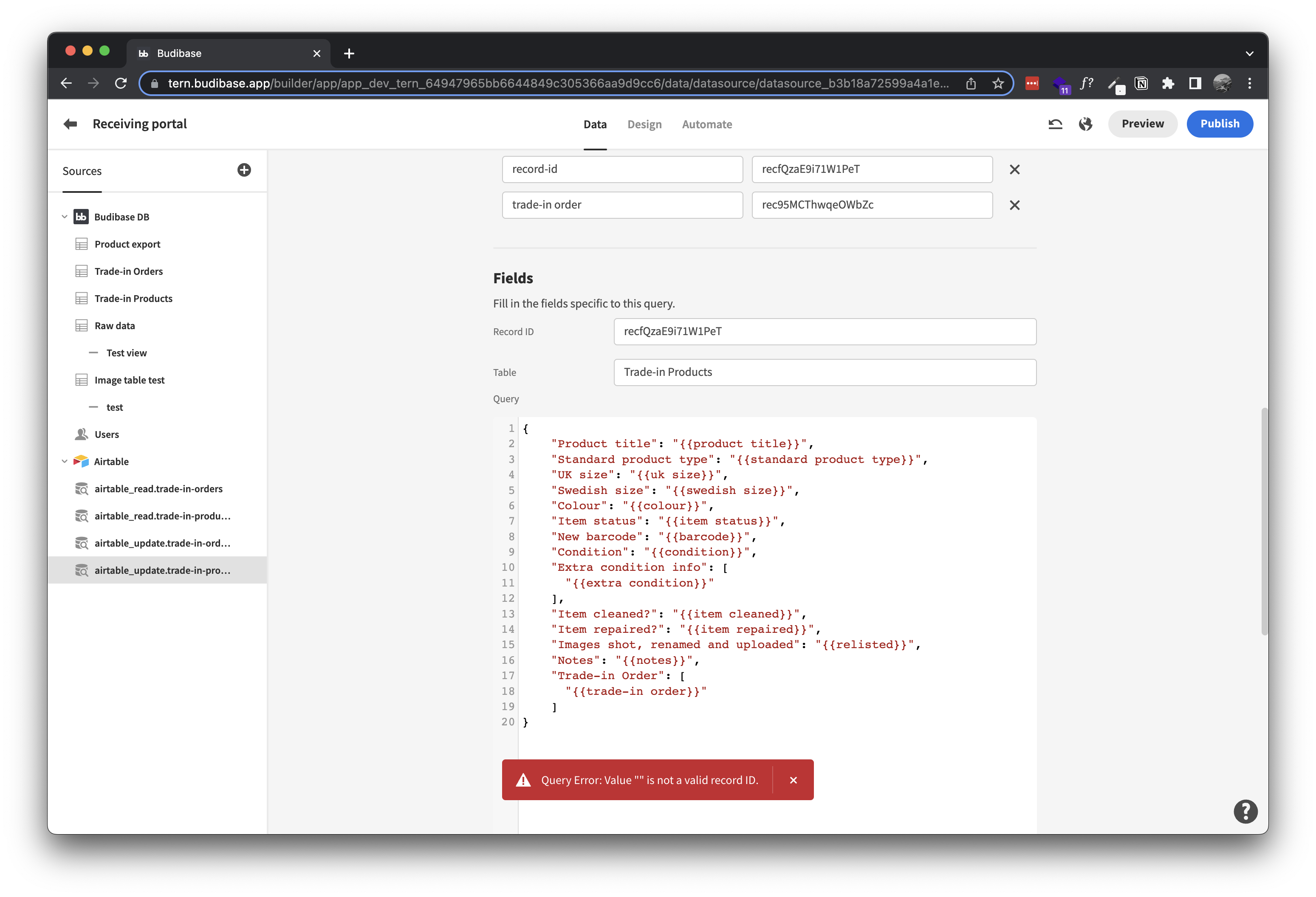Open the Automate tab
The height and width of the screenshot is (897, 1316).
click(x=707, y=124)
